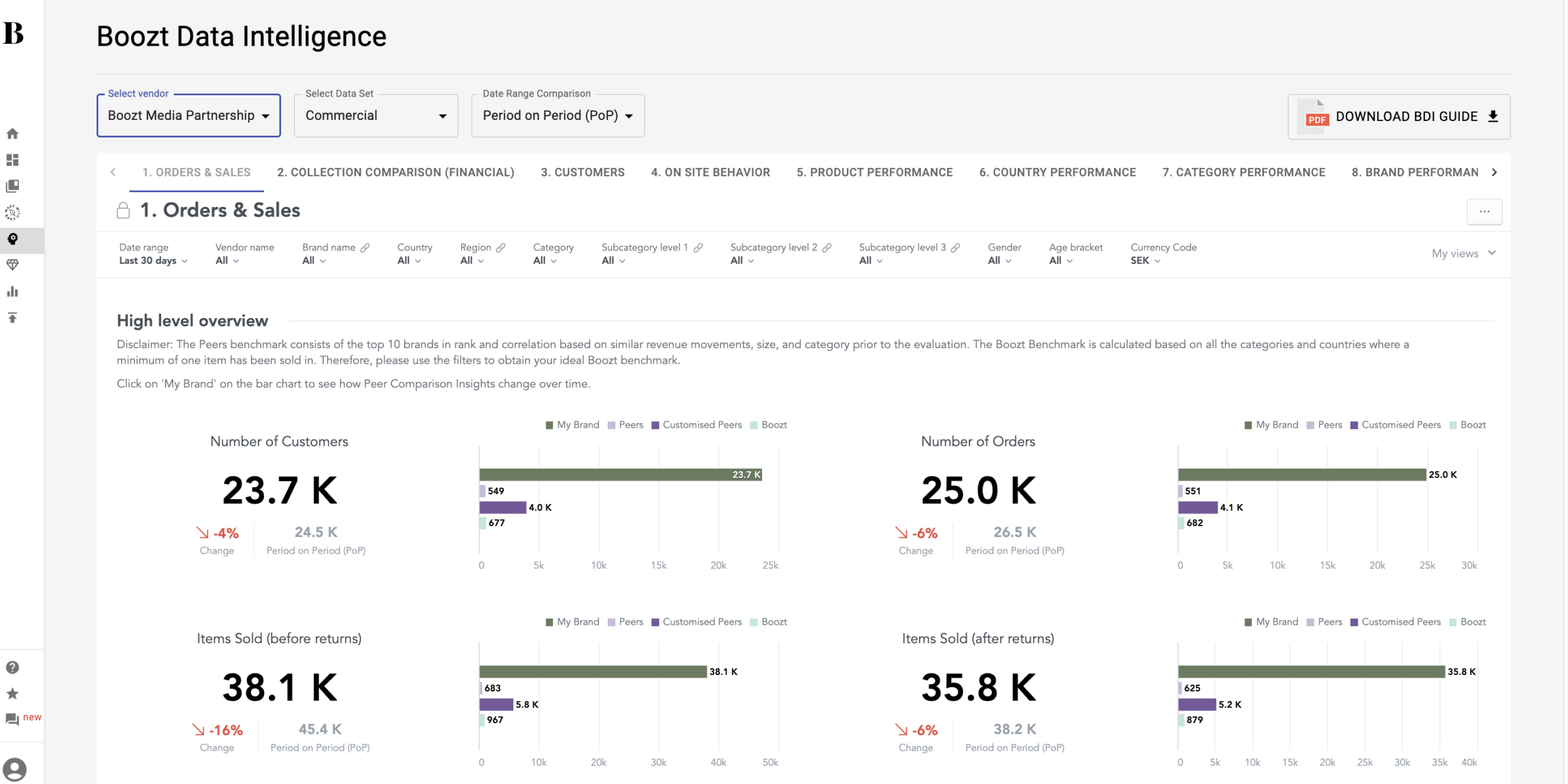Click the home icon in sidebar

click(x=13, y=134)
